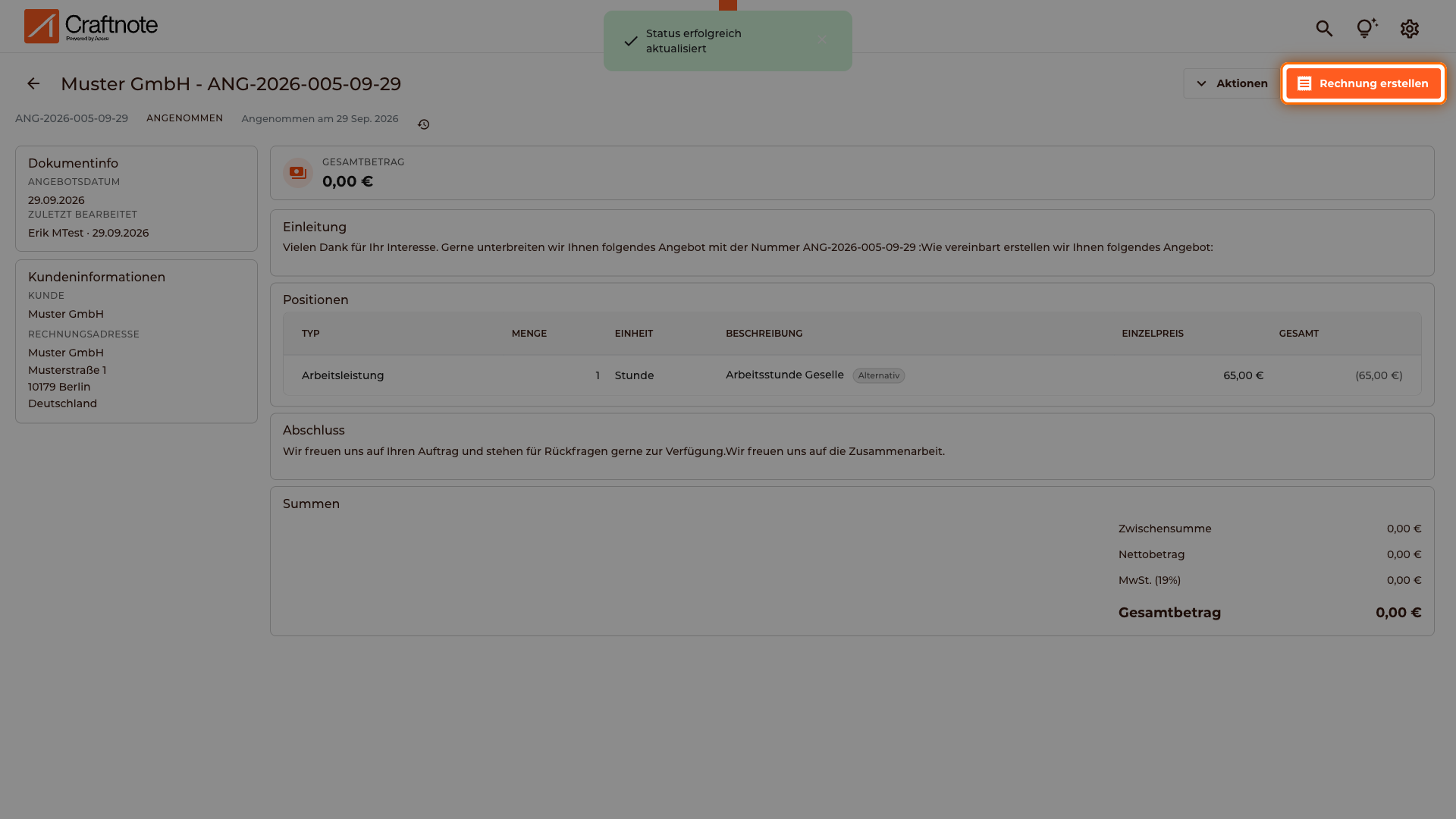Viewport: 1456px width, 819px height.
Task: Click the back arrow icon
Action: tap(33, 83)
